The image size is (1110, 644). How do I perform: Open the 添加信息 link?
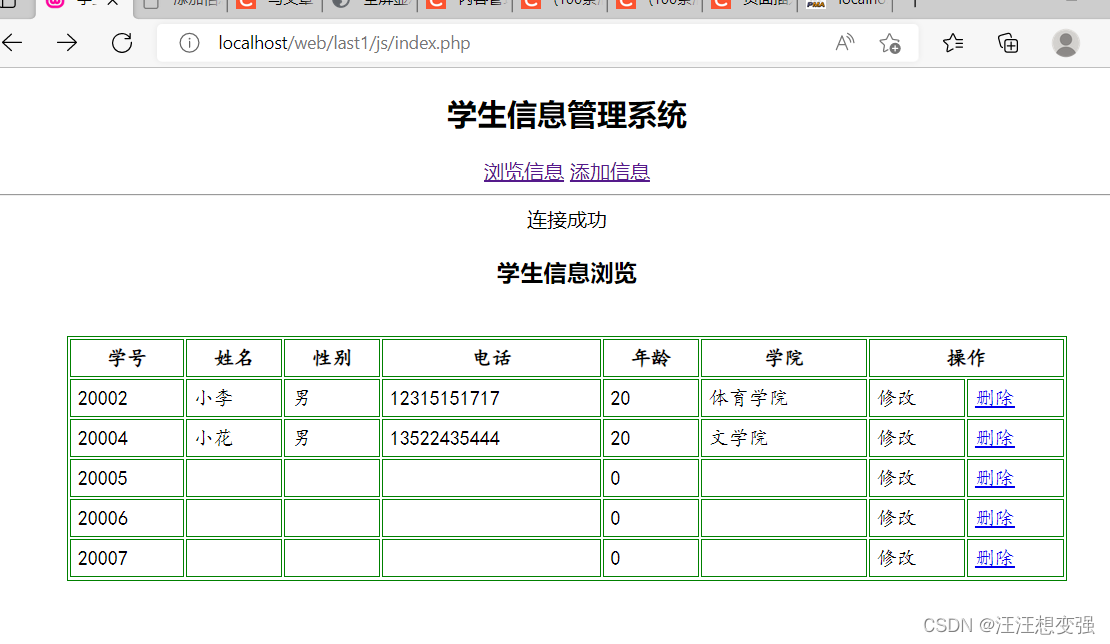click(610, 172)
